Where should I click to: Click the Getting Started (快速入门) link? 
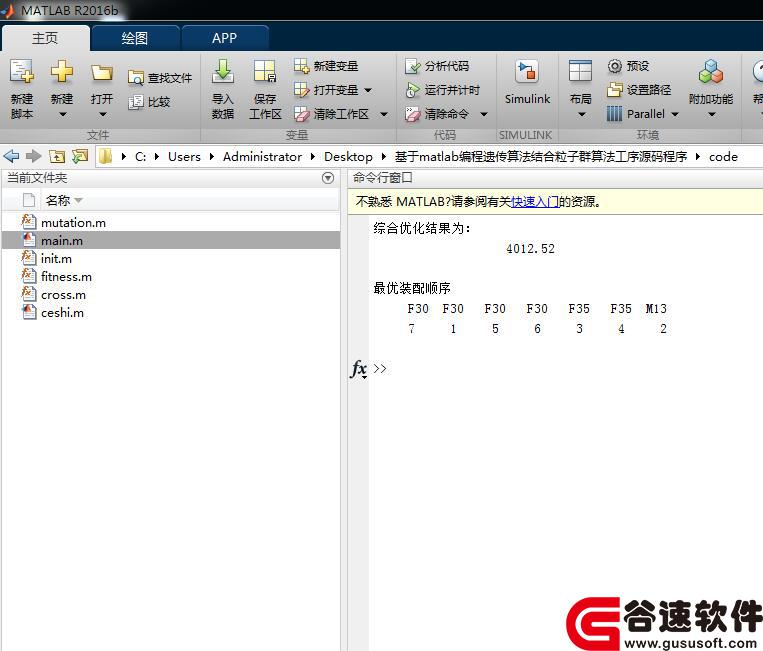tap(535, 201)
